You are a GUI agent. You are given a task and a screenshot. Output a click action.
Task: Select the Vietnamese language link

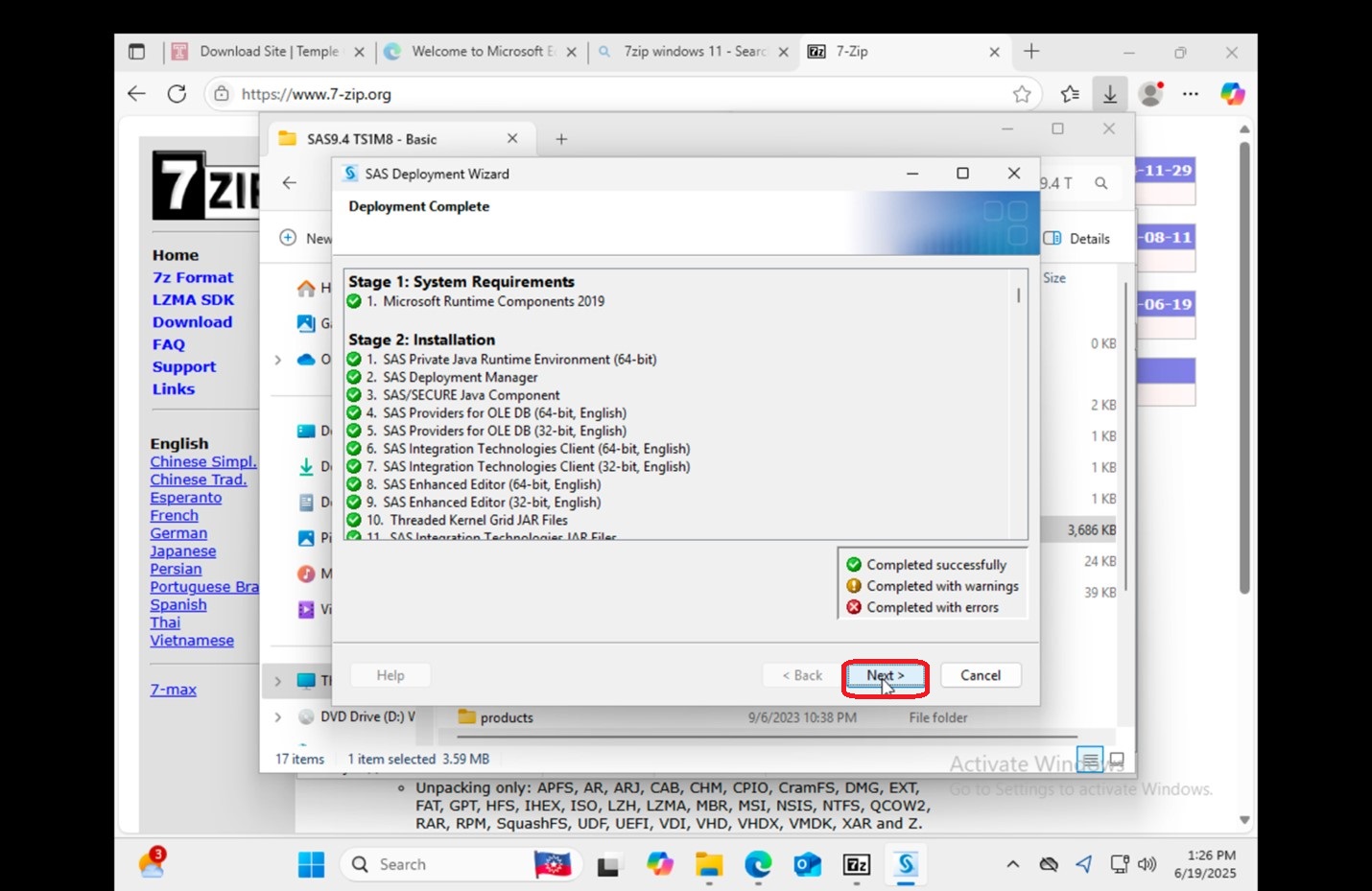point(192,641)
